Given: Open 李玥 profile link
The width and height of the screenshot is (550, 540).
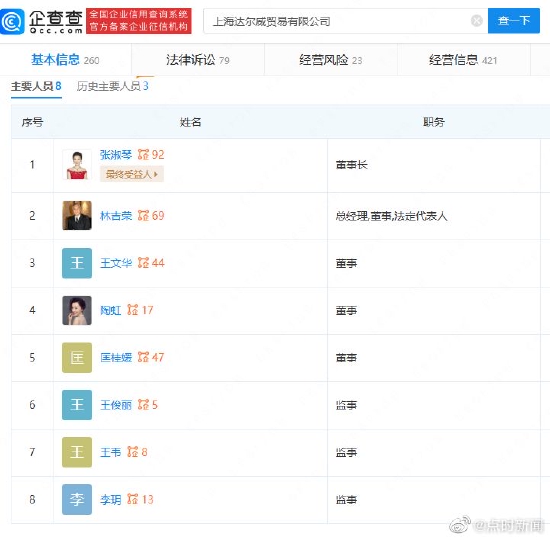Looking at the screenshot, I should coord(110,499).
